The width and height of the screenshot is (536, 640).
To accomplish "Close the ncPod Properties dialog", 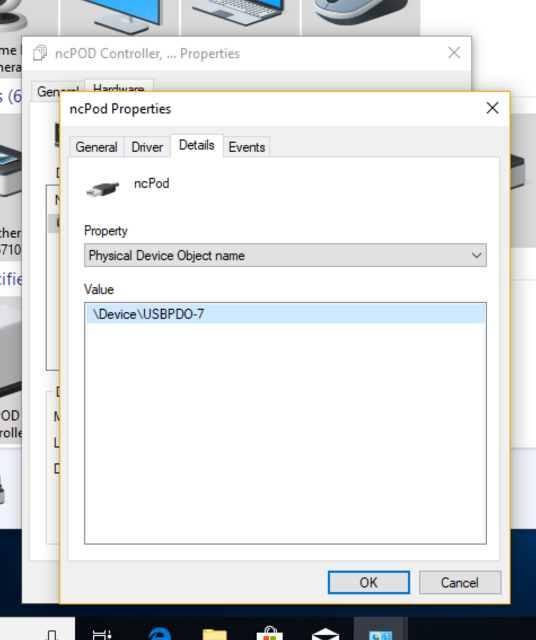I will click(x=492, y=108).
